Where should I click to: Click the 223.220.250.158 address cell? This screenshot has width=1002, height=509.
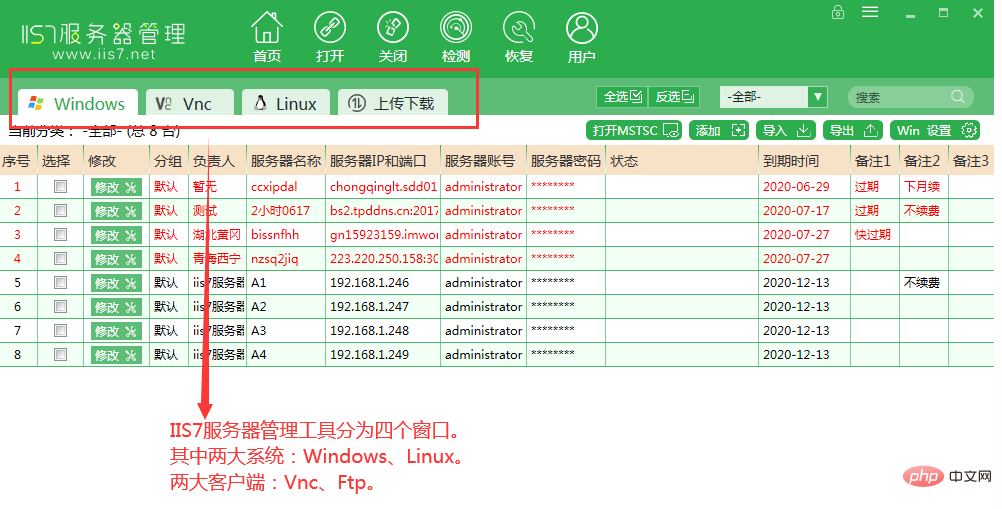pyautogui.click(x=383, y=259)
